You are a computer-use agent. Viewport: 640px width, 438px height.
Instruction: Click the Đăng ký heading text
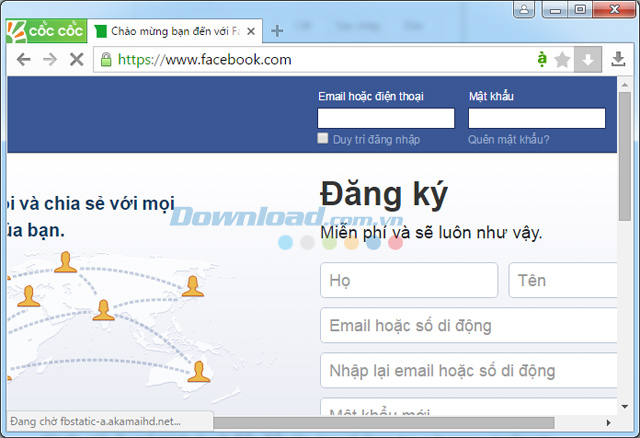coord(384,195)
